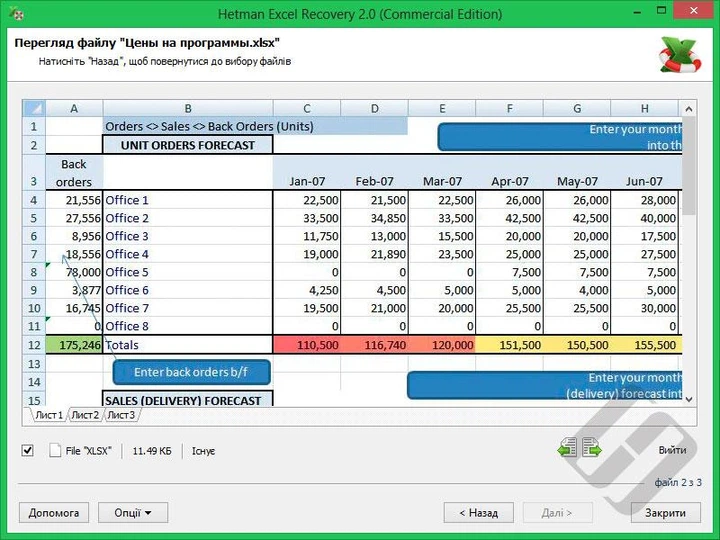The image size is (720, 540).
Task: Click the total cell 120,000
Action: tap(442, 345)
